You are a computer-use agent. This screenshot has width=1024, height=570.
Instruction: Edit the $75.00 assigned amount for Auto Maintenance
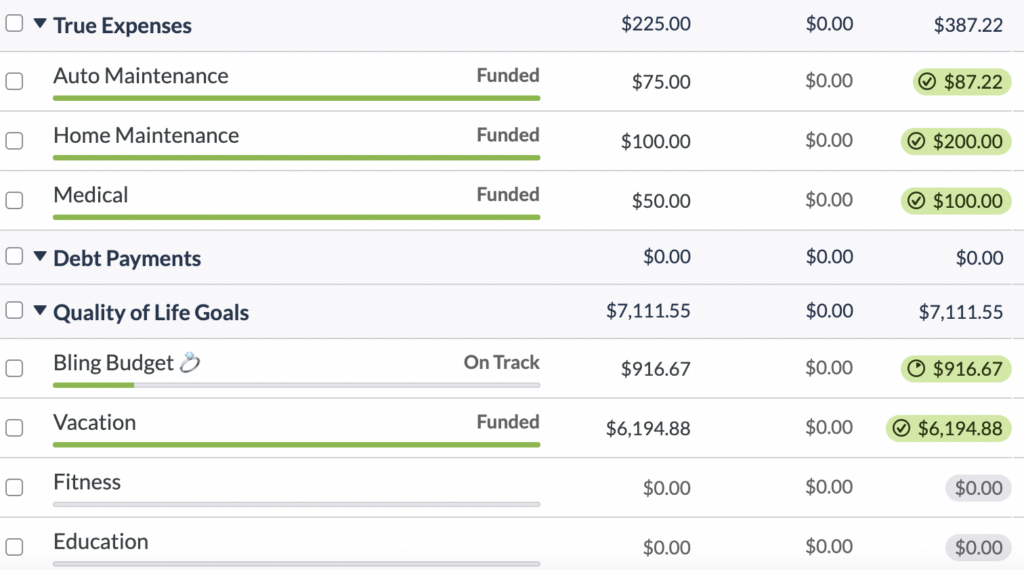click(x=661, y=82)
